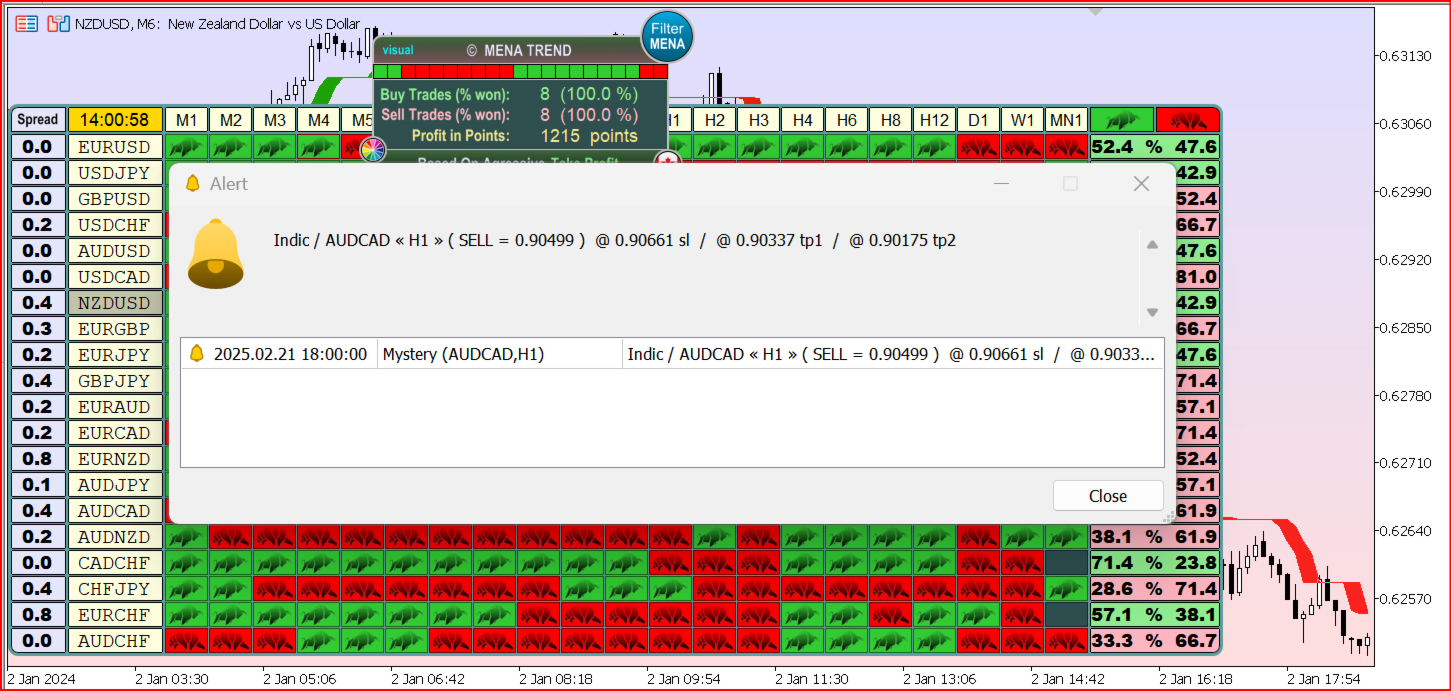Toggle the Filter MENA round button
1451x691 pixels.
[x=667, y=37]
